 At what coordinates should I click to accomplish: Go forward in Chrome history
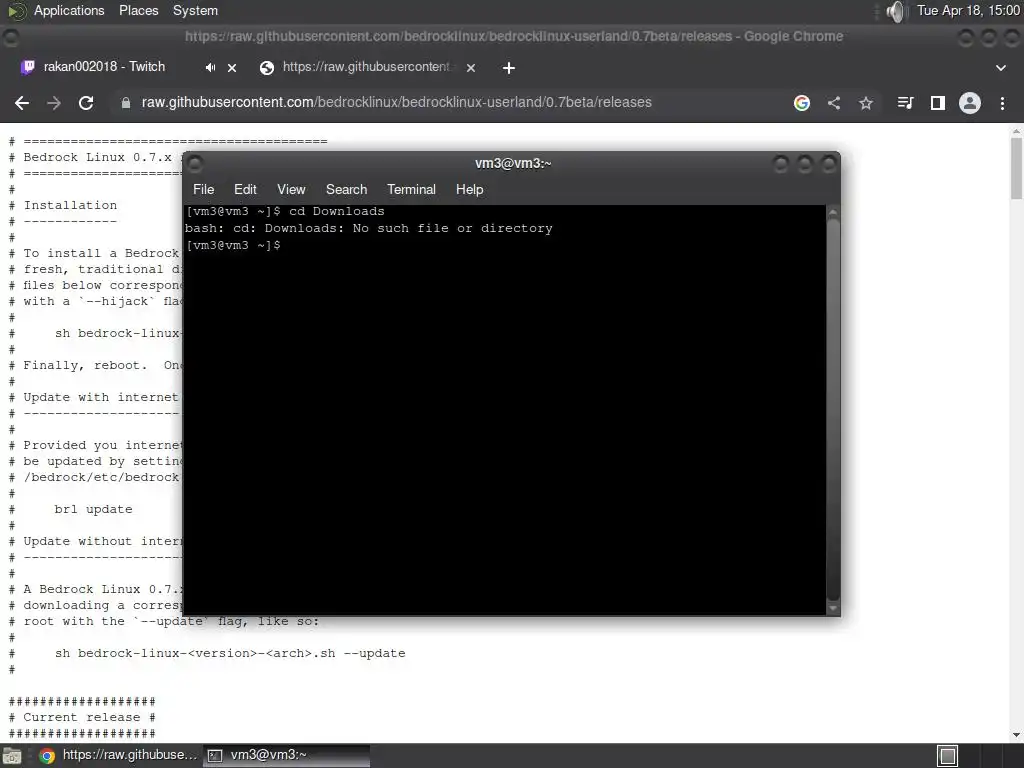pyautogui.click(x=54, y=103)
